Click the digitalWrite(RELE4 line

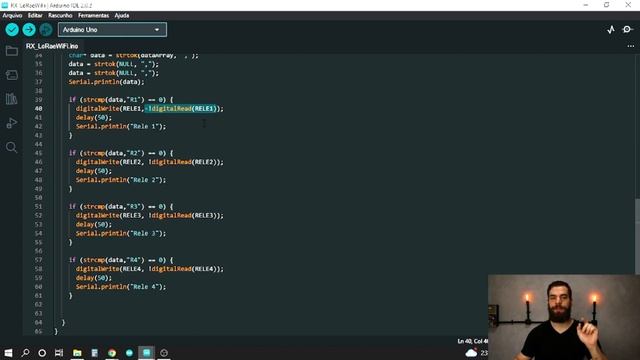tap(150, 269)
